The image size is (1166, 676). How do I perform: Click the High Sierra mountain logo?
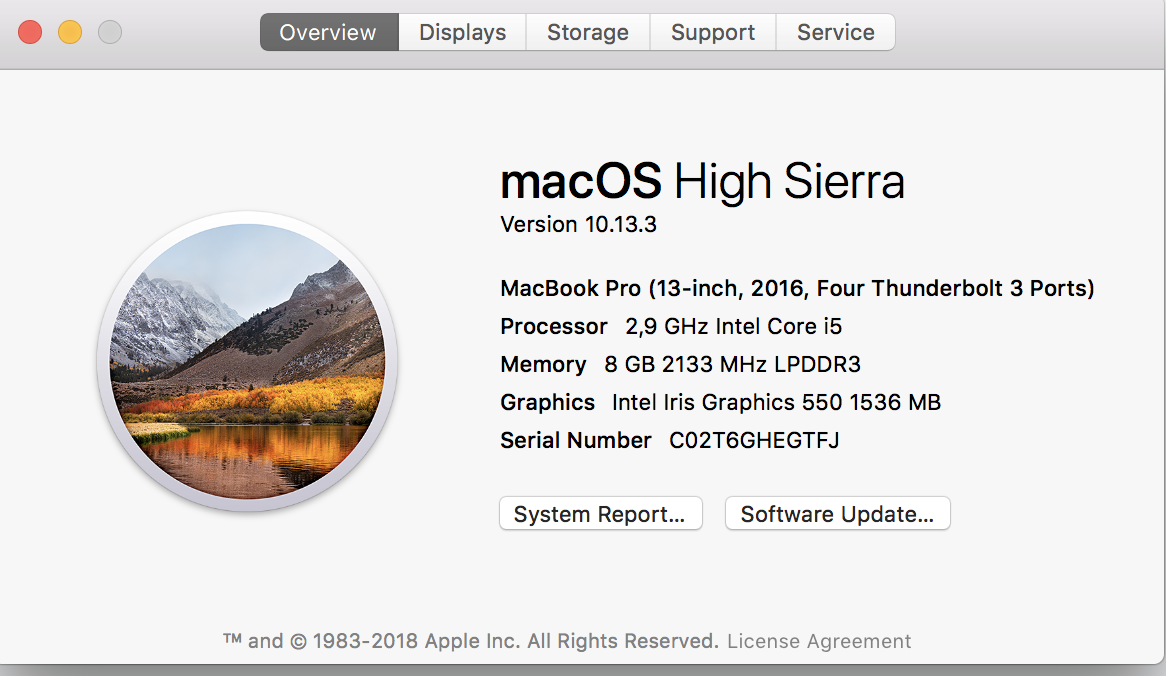click(x=248, y=361)
